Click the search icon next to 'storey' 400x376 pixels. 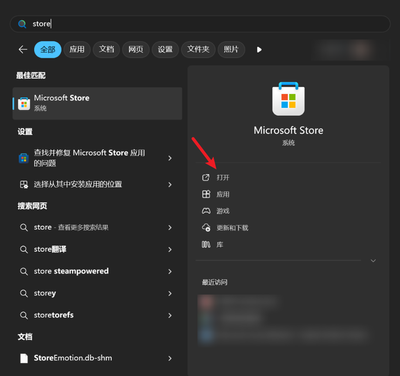click(24, 293)
